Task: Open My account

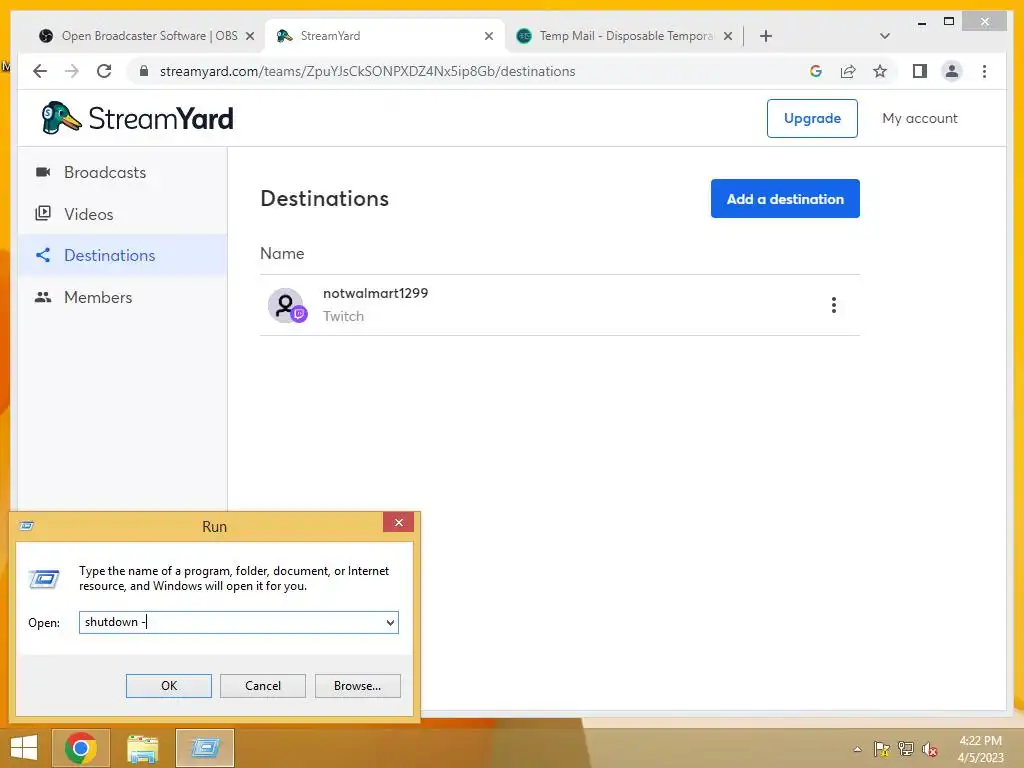Action: (920, 118)
